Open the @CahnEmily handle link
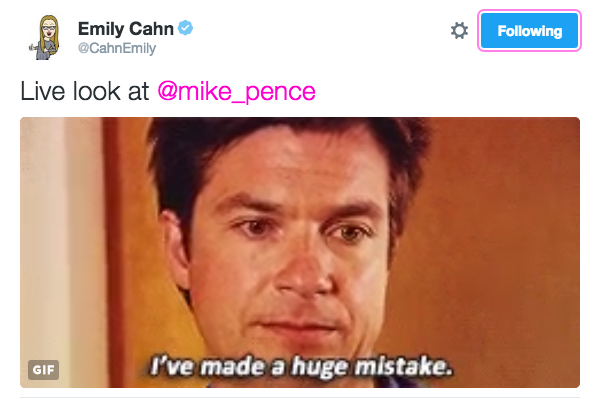 [x=117, y=48]
